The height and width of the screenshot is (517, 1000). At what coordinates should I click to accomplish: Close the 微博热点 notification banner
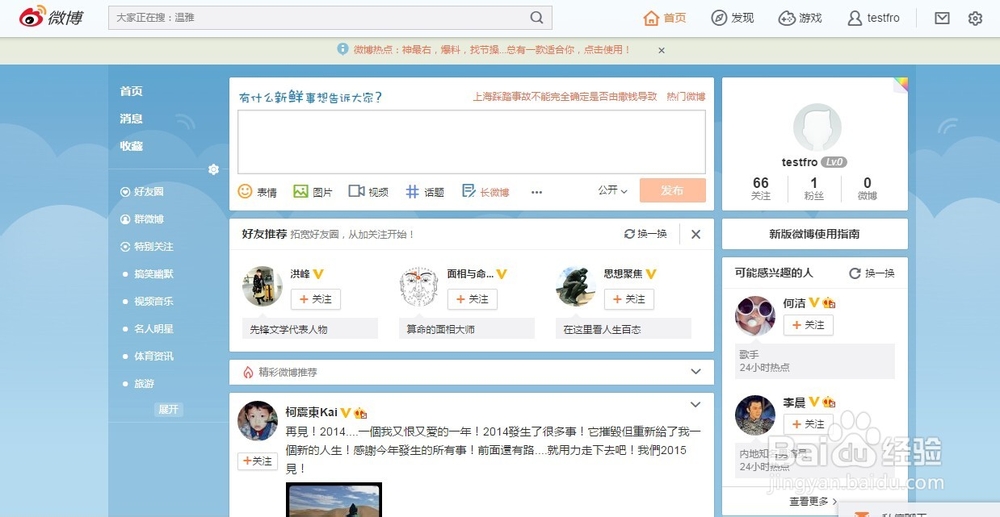[661, 50]
